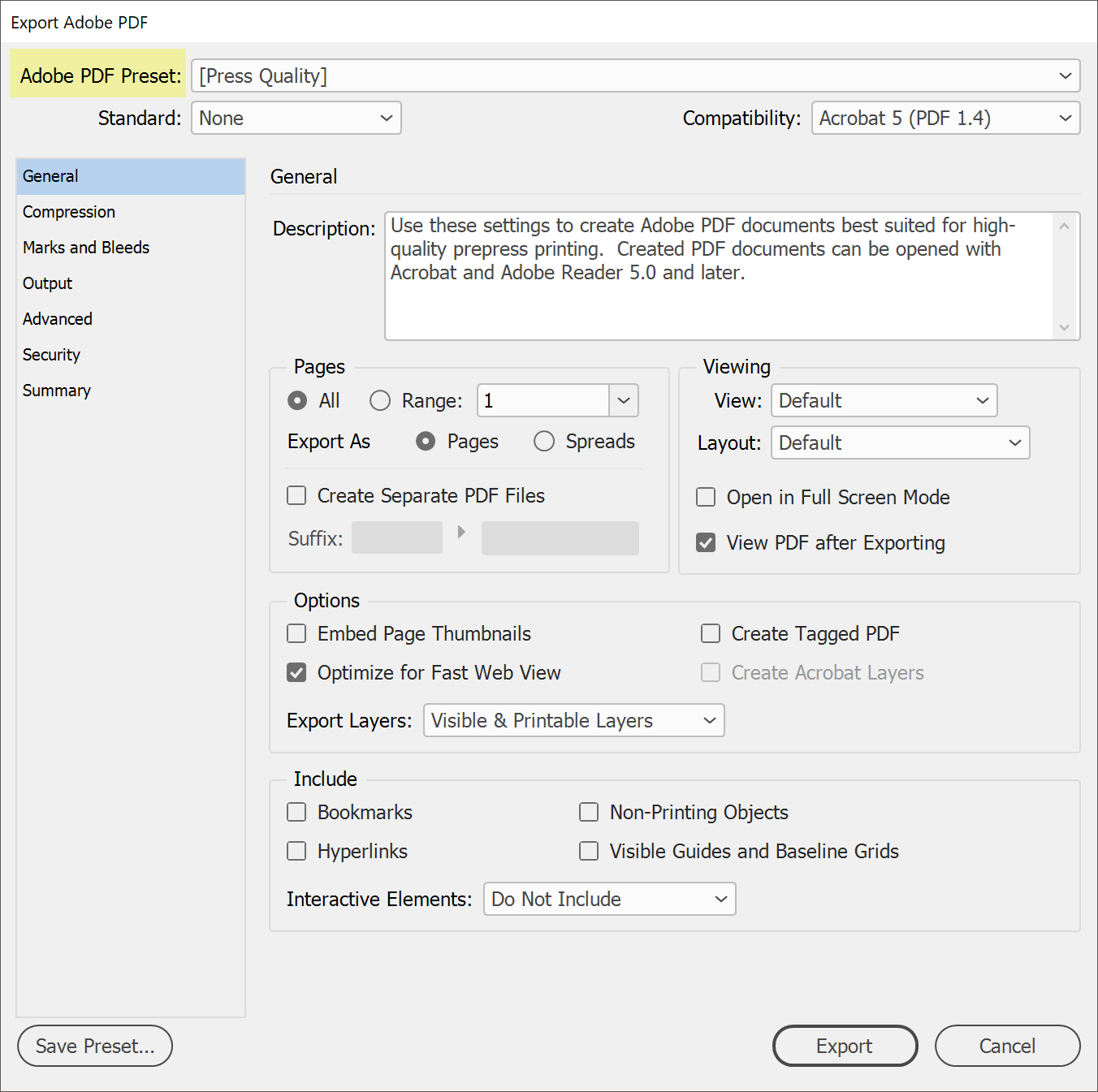This screenshot has width=1098, height=1092.
Task: Enable Create Separate PDF Files checkbox
Action: (296, 495)
